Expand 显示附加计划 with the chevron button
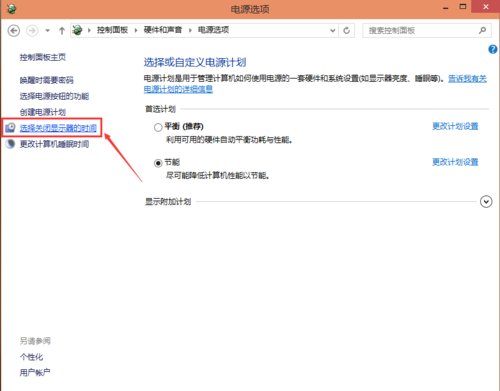This screenshot has width=500, height=391. [486, 202]
